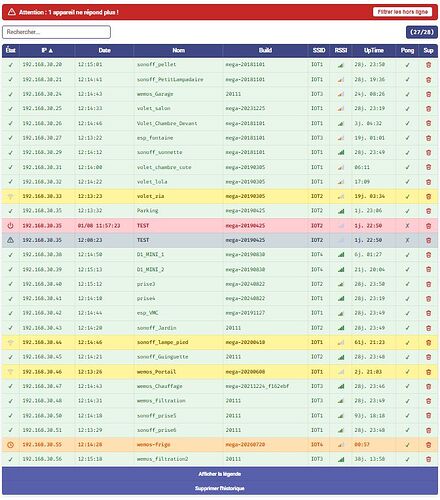This screenshot has width=440, height=500.
Task: Click the RSSI column header
Action: 341,50
